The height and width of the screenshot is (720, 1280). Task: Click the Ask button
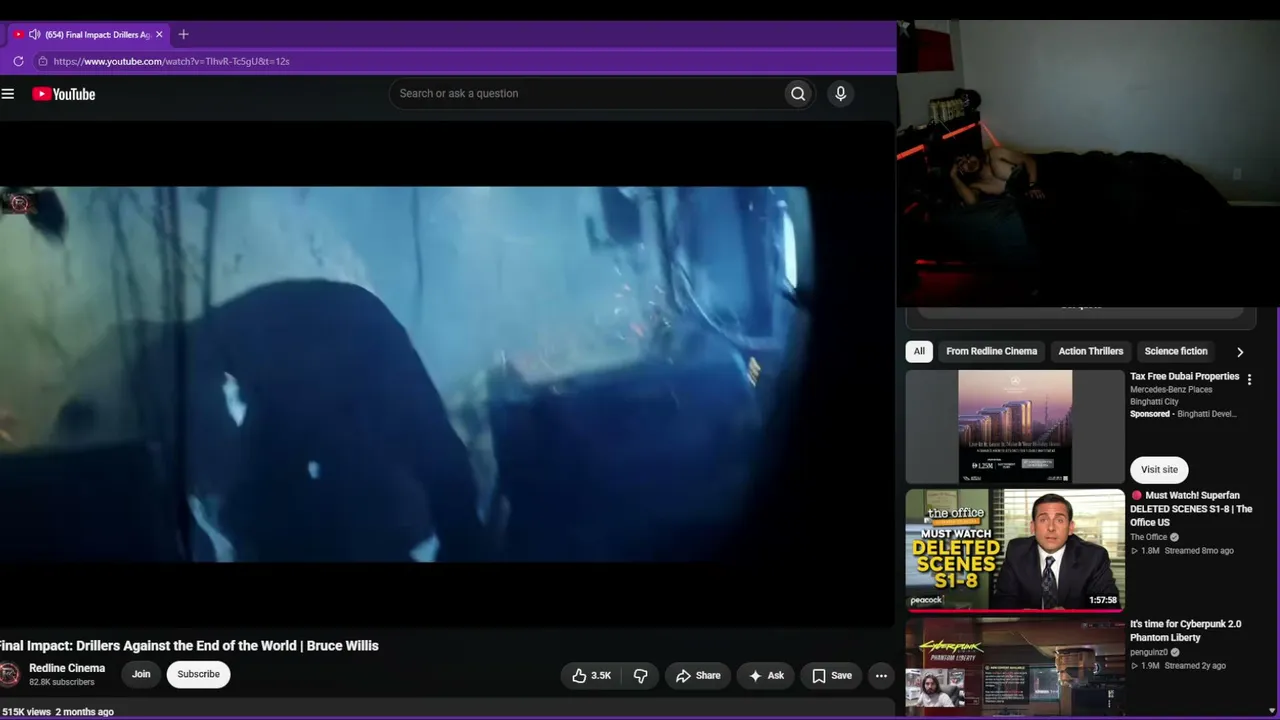pos(766,676)
